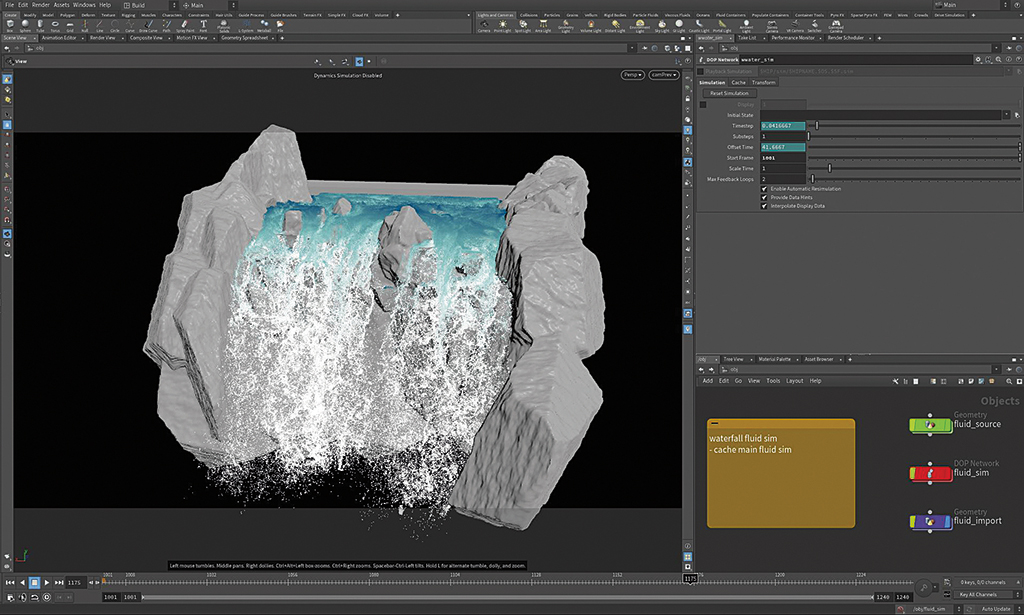This screenshot has height=615, width=1024.
Task: Click the fluid_sim DOP Network node
Action: coord(930,473)
